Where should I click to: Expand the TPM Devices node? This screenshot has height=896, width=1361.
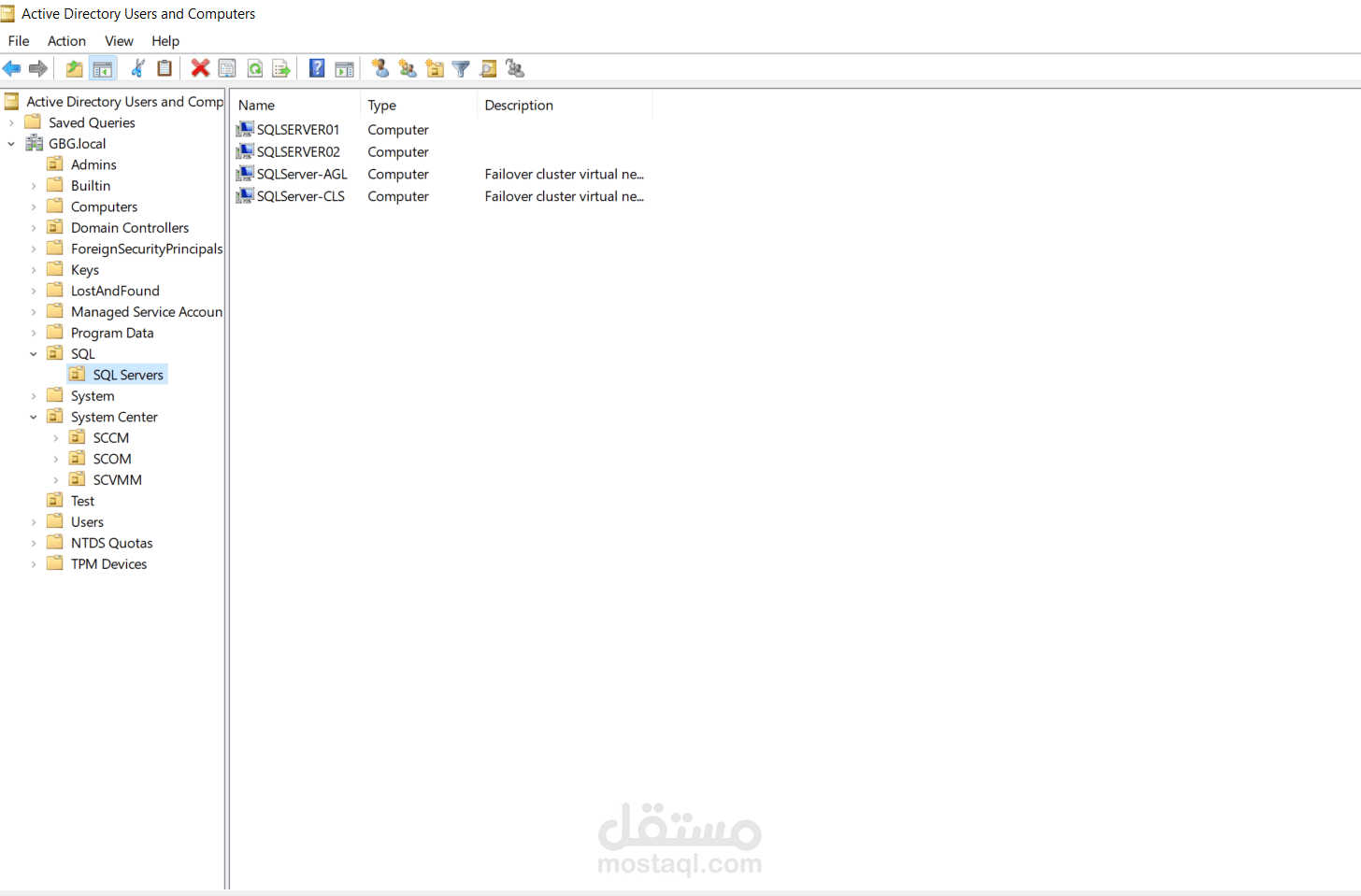pyautogui.click(x=34, y=564)
